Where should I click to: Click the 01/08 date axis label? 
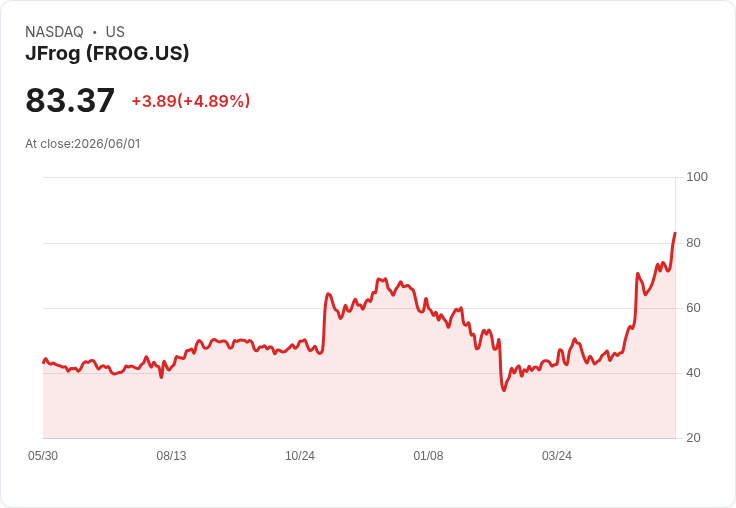(x=428, y=456)
